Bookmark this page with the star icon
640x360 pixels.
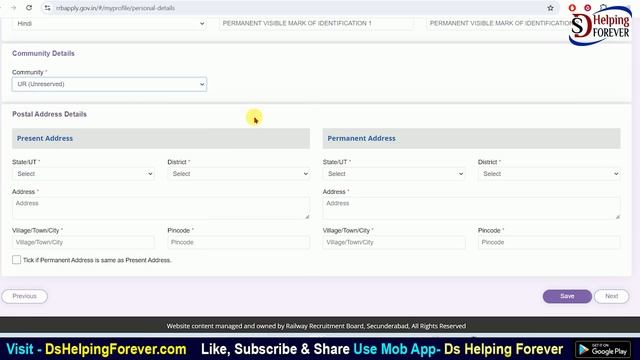pos(550,8)
